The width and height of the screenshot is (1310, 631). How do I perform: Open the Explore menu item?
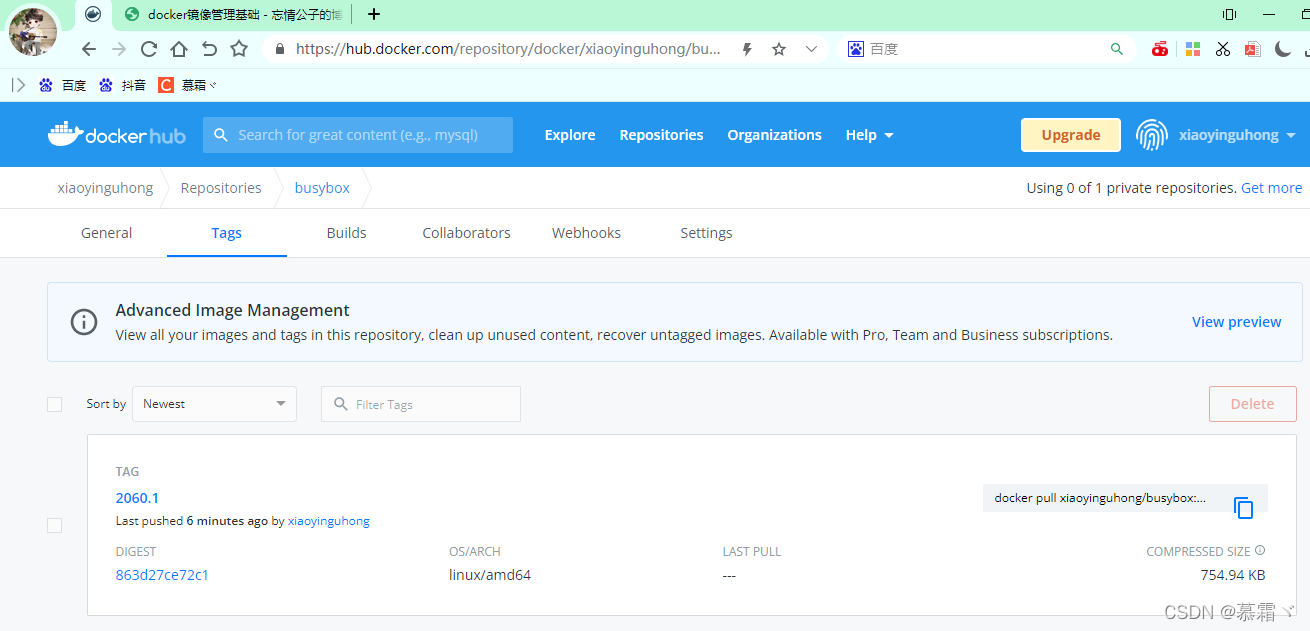[570, 135]
